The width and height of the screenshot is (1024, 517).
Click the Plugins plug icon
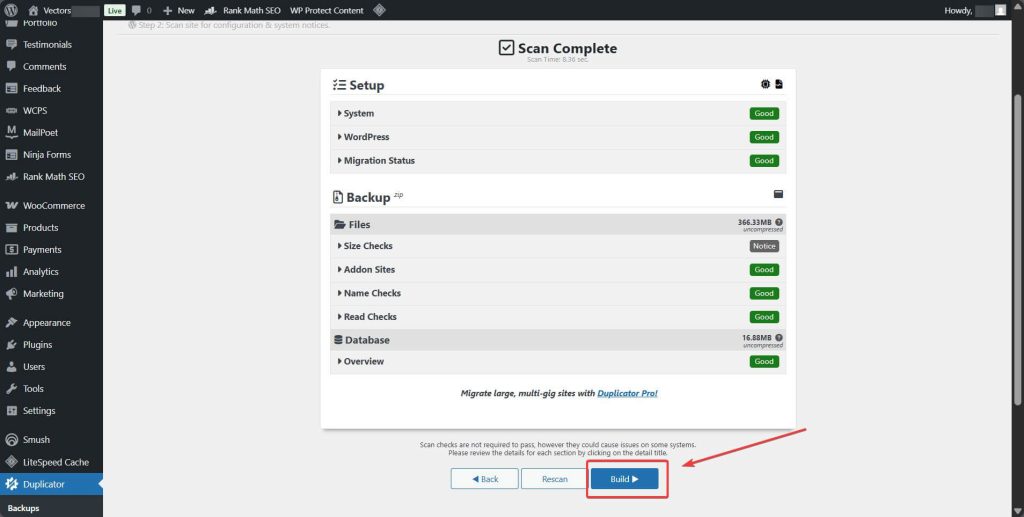tap(11, 345)
